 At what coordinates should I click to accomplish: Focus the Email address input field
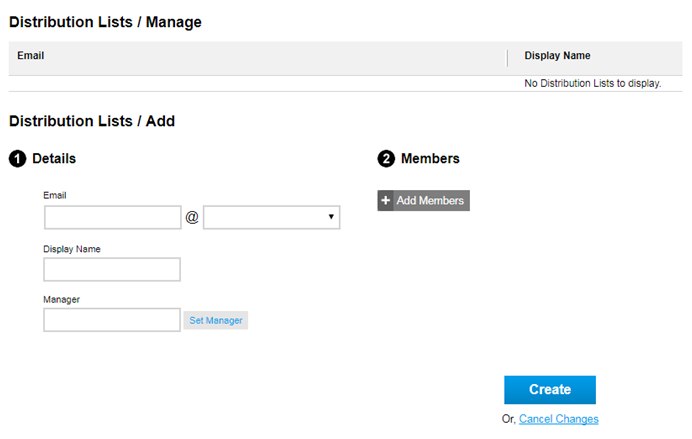coord(112,217)
